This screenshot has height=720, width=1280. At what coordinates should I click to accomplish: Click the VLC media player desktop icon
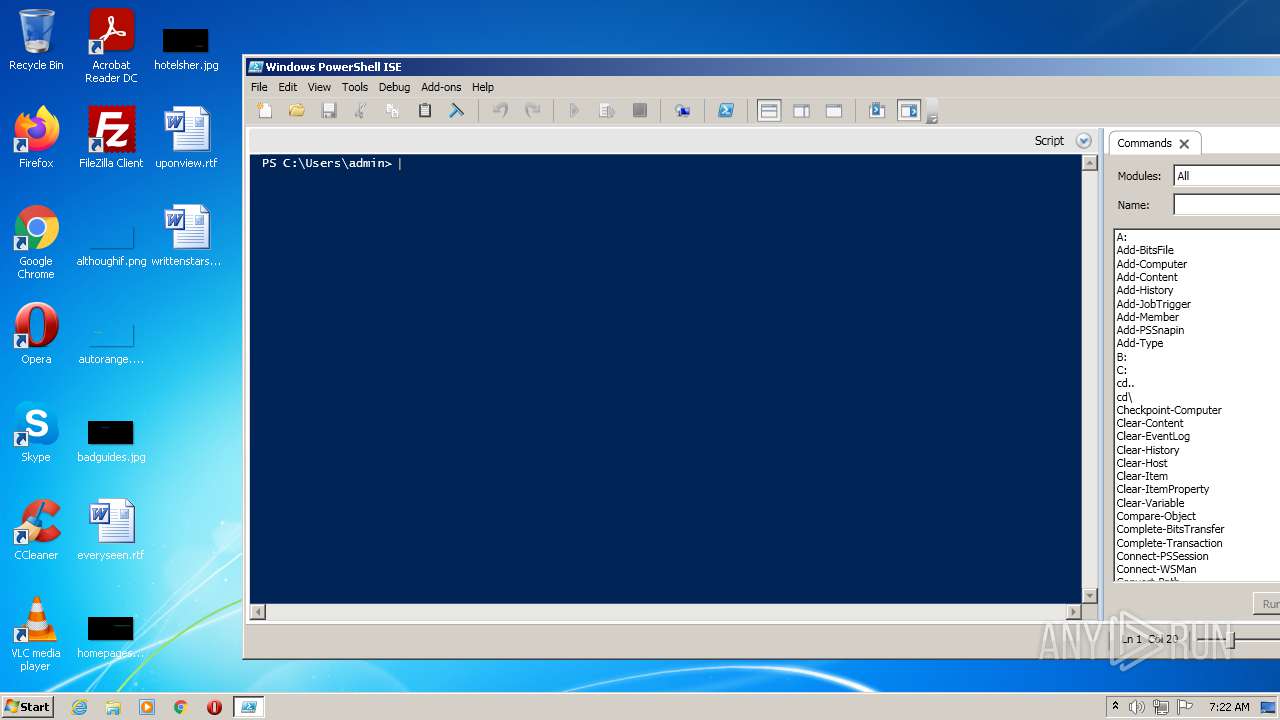click(36, 634)
